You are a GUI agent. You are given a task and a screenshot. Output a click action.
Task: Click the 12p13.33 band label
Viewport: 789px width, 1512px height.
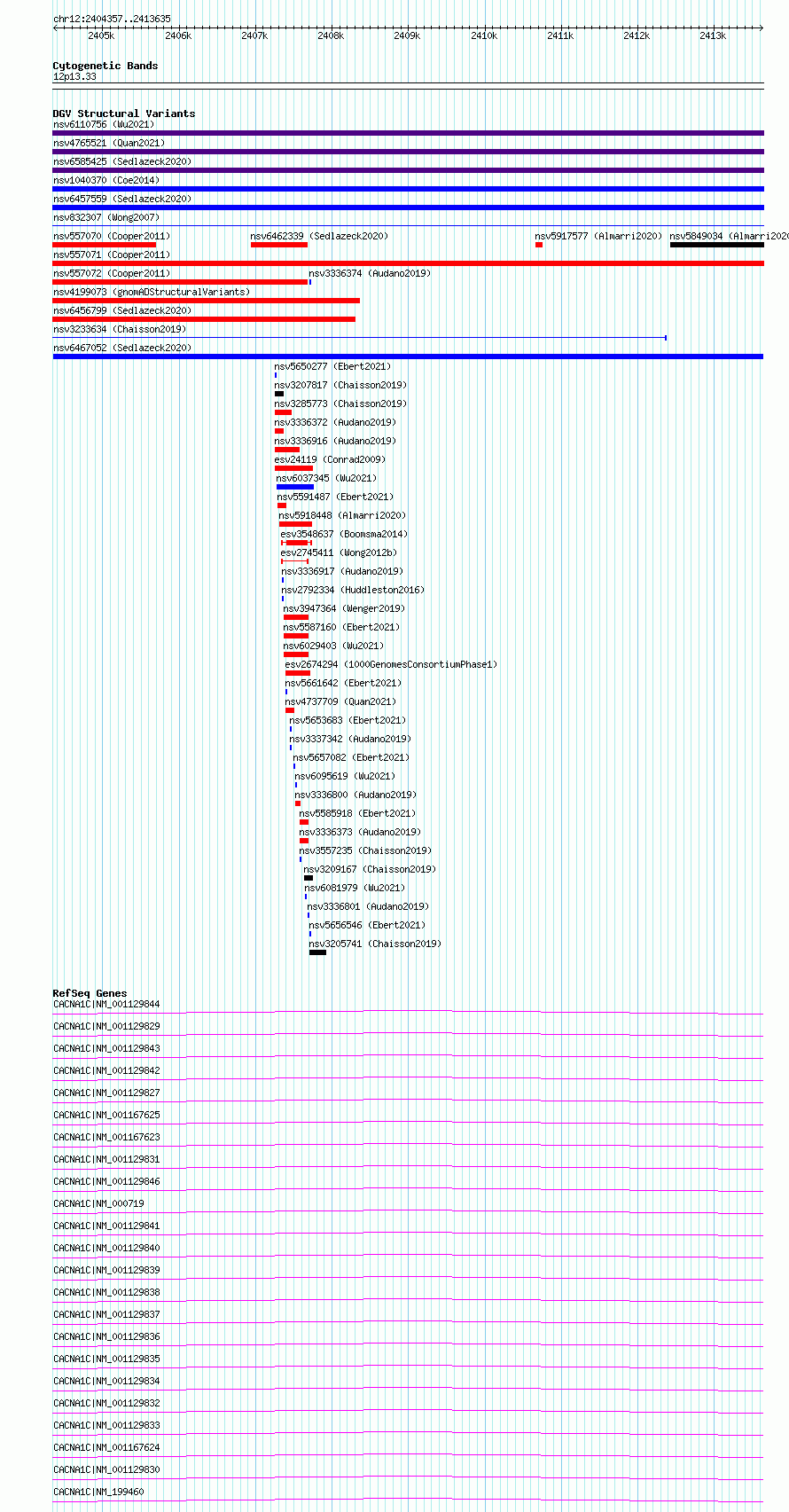(x=74, y=76)
